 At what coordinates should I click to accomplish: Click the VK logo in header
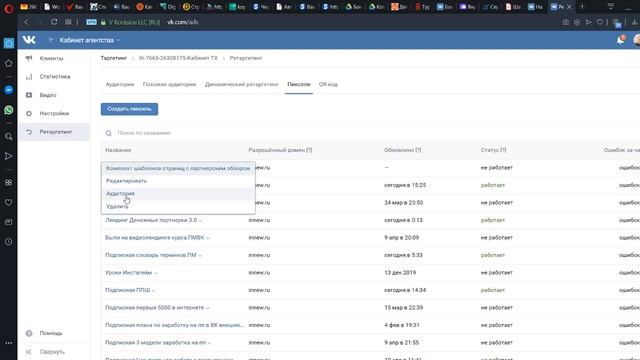[x=29, y=40]
